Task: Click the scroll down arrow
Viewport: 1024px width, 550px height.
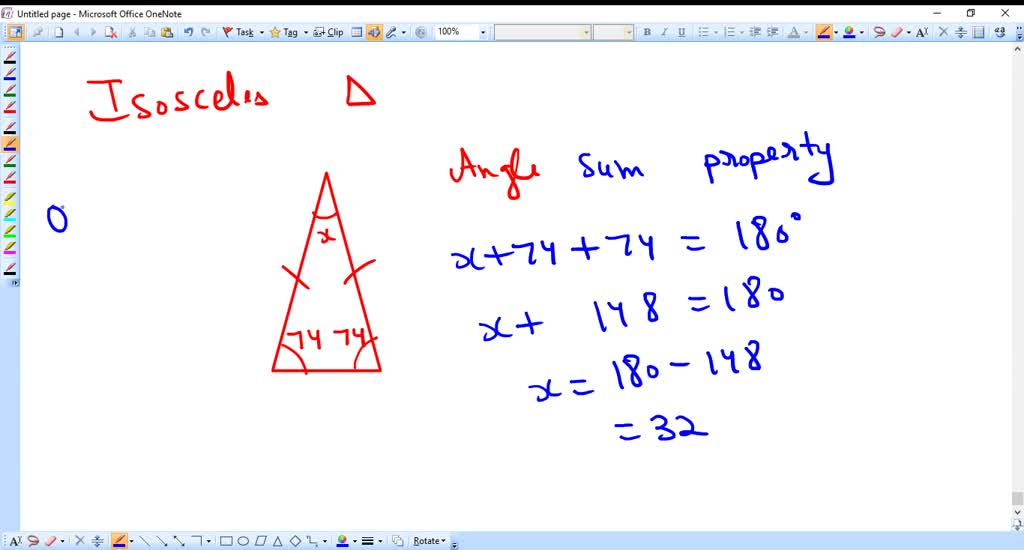Action: click(1017, 513)
